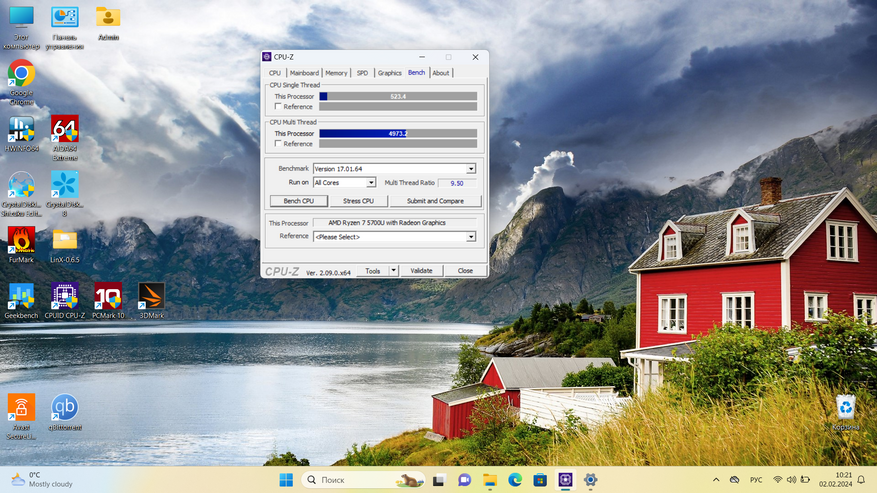Screen dimensions: 877x493
Task: Open the Run on All Cores dropdown
Action: (x=370, y=183)
